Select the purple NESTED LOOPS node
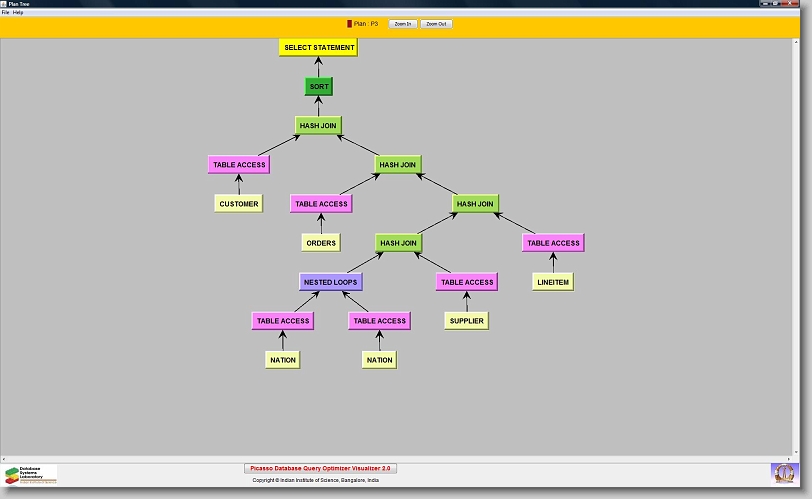Screen dimensions: 812x499 point(330,282)
